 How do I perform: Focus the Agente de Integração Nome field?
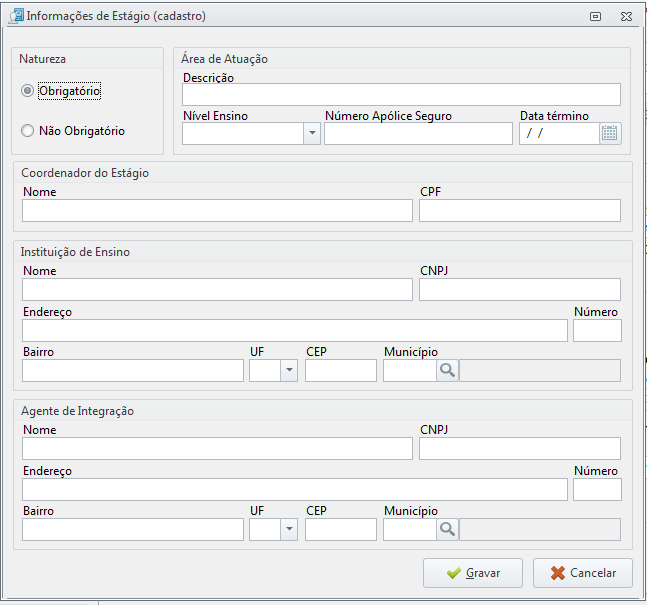pyautogui.click(x=217, y=449)
